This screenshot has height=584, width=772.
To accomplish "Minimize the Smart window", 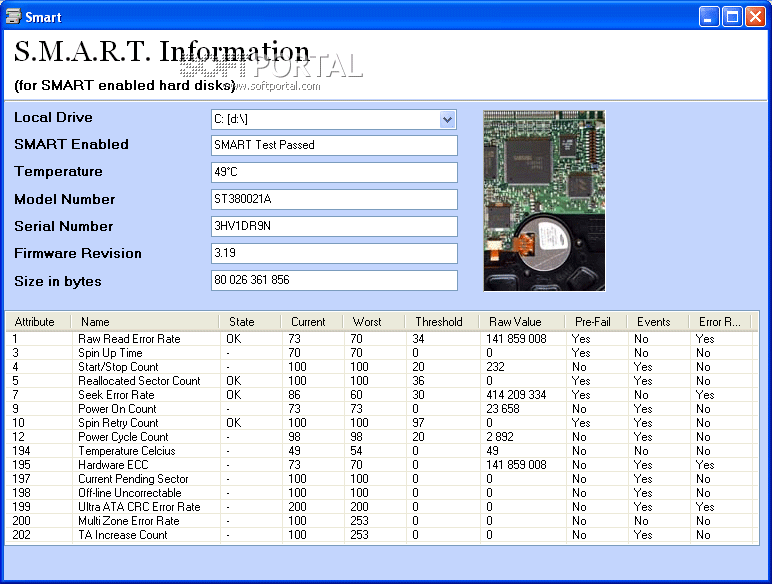I will click(709, 16).
